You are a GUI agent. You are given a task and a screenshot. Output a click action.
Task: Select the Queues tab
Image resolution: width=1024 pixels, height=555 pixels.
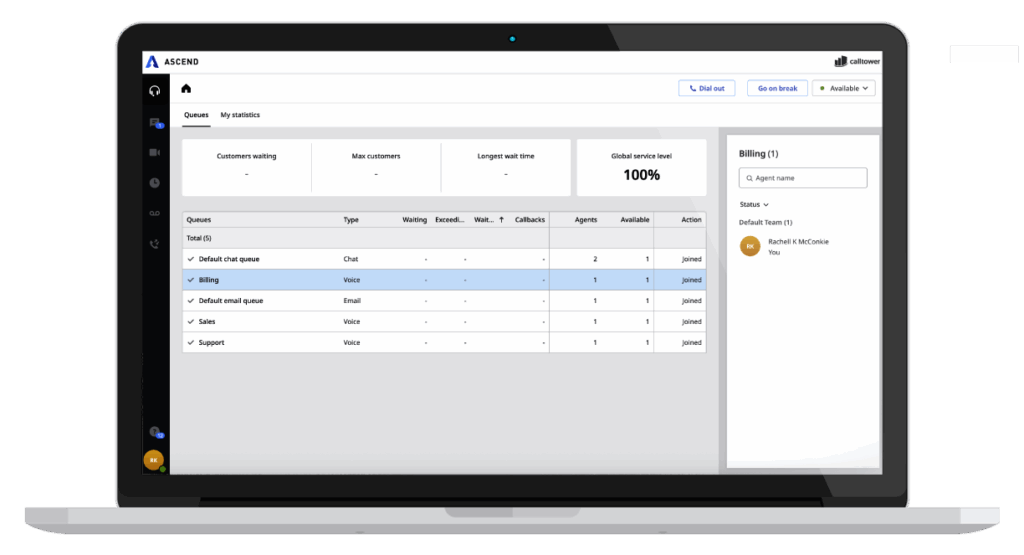(x=196, y=115)
